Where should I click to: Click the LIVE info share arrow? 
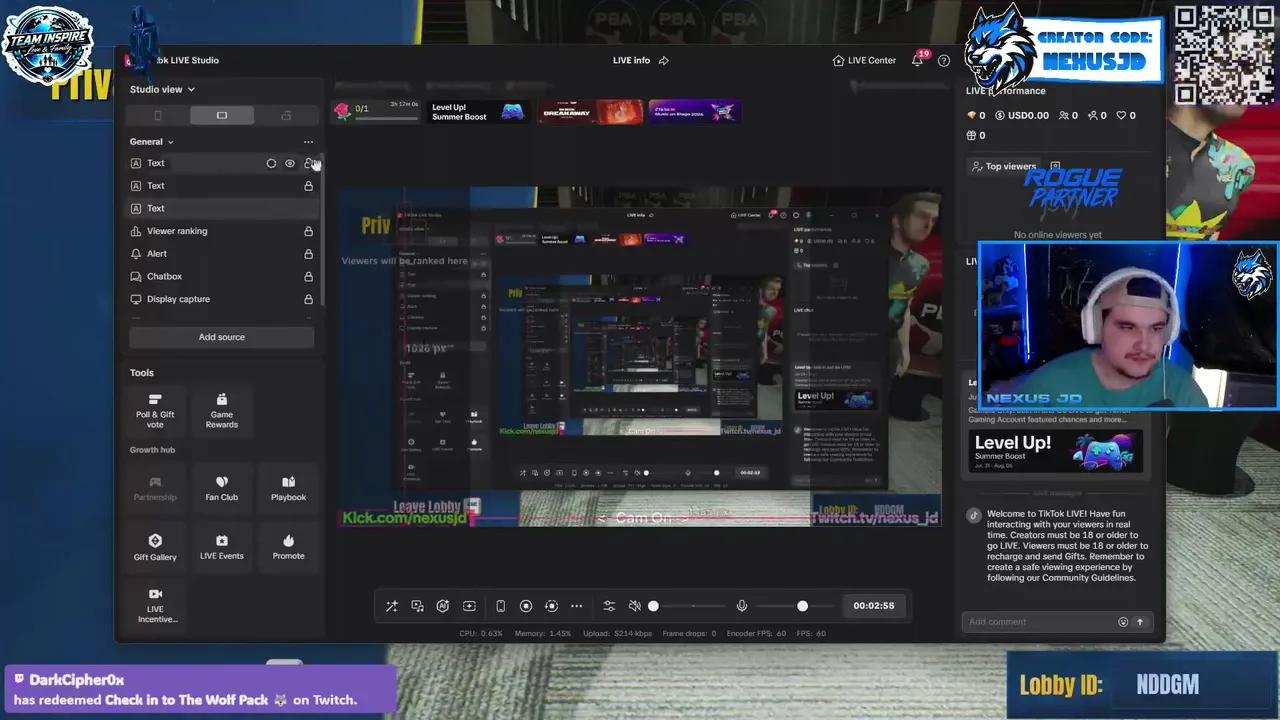[x=663, y=61]
